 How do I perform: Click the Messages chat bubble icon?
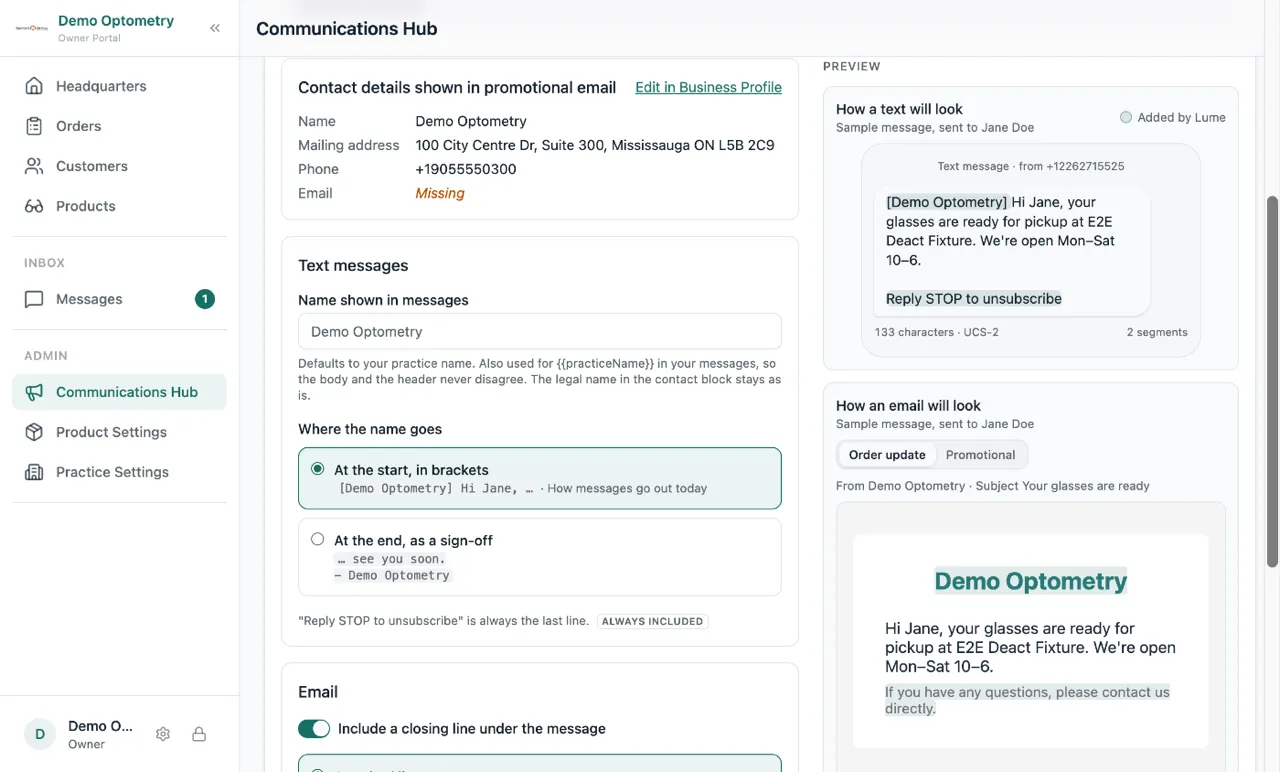coord(34,299)
